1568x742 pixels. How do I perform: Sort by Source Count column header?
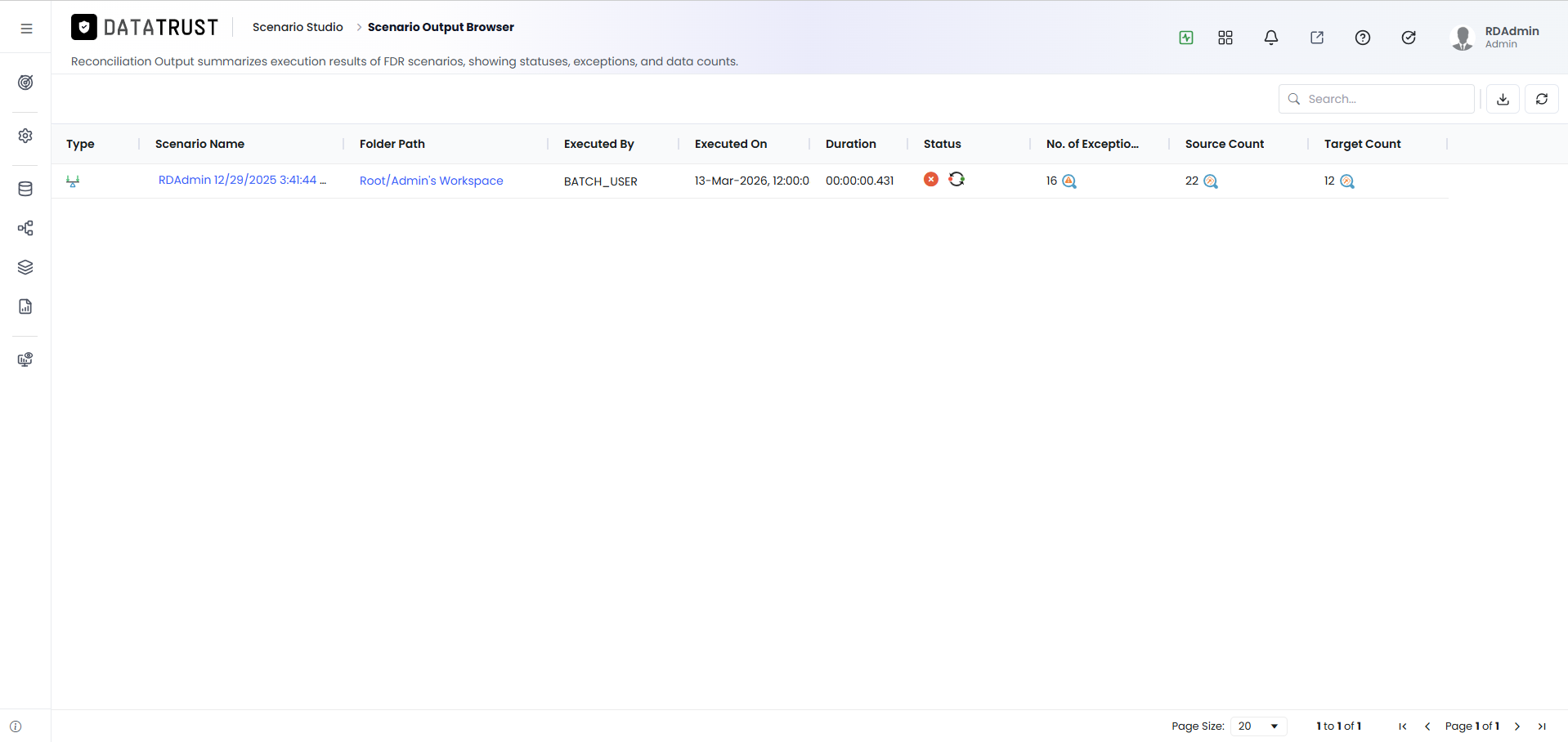(1225, 144)
